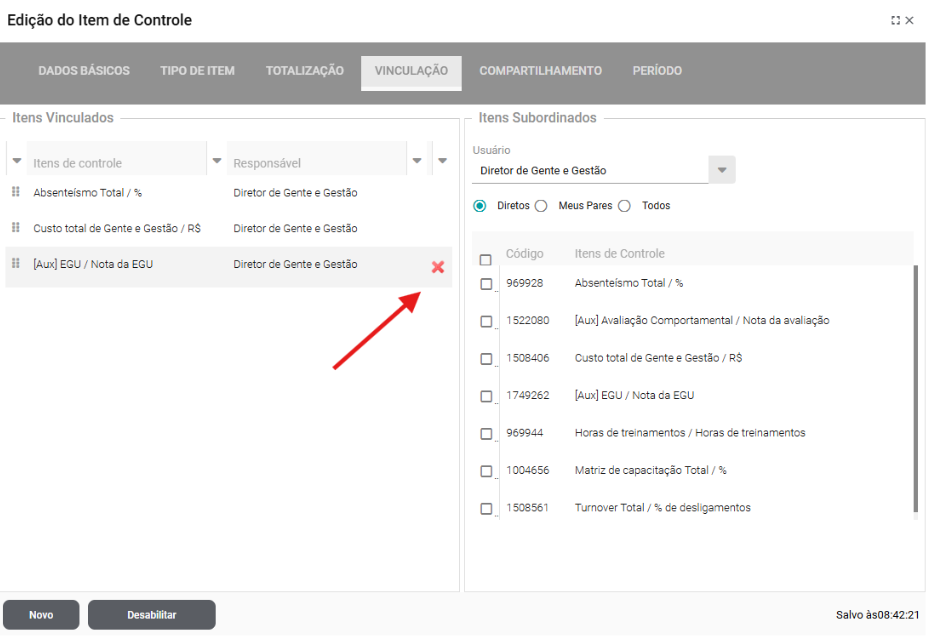Select the Meus Pares radio option
The width and height of the screenshot is (927, 637).
[541, 206]
